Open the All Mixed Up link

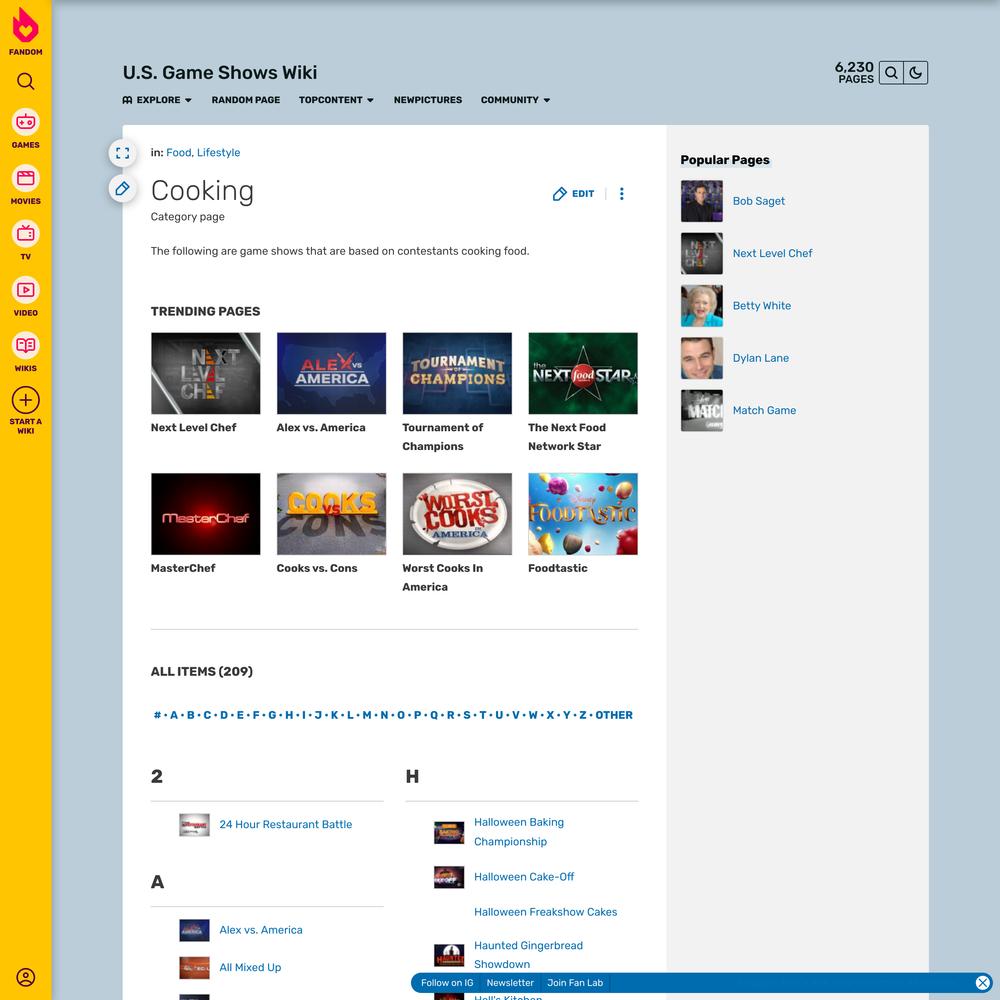tap(250, 967)
